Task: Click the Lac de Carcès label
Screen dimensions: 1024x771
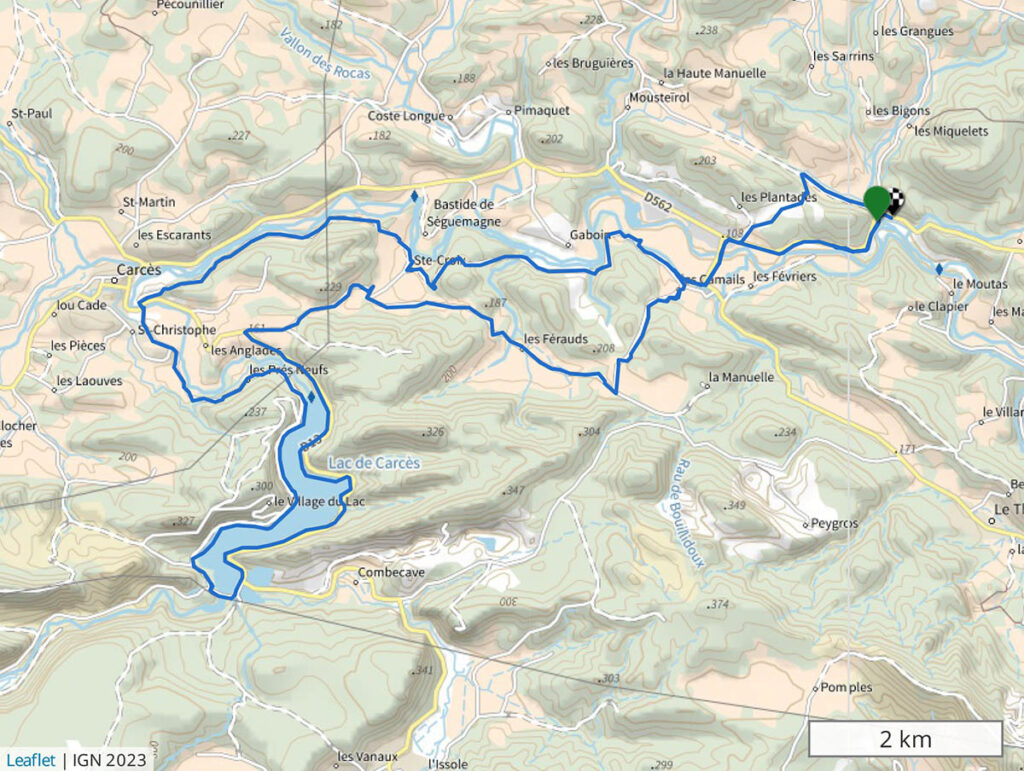Action: pyautogui.click(x=374, y=463)
